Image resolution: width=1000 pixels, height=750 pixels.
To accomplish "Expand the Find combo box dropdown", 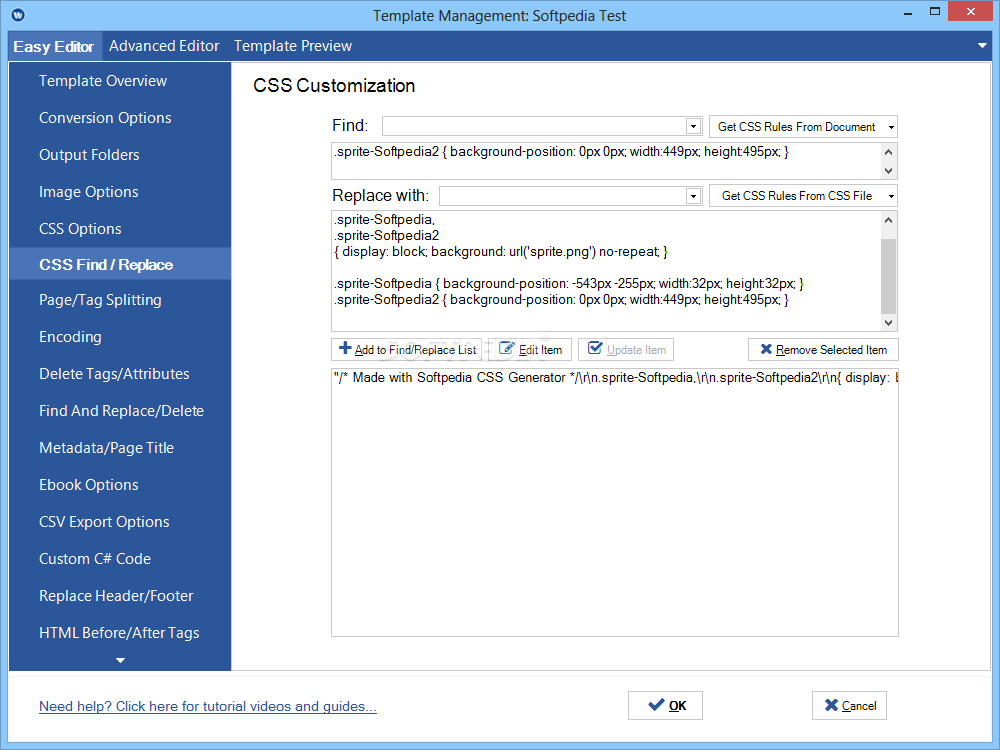I will point(693,126).
